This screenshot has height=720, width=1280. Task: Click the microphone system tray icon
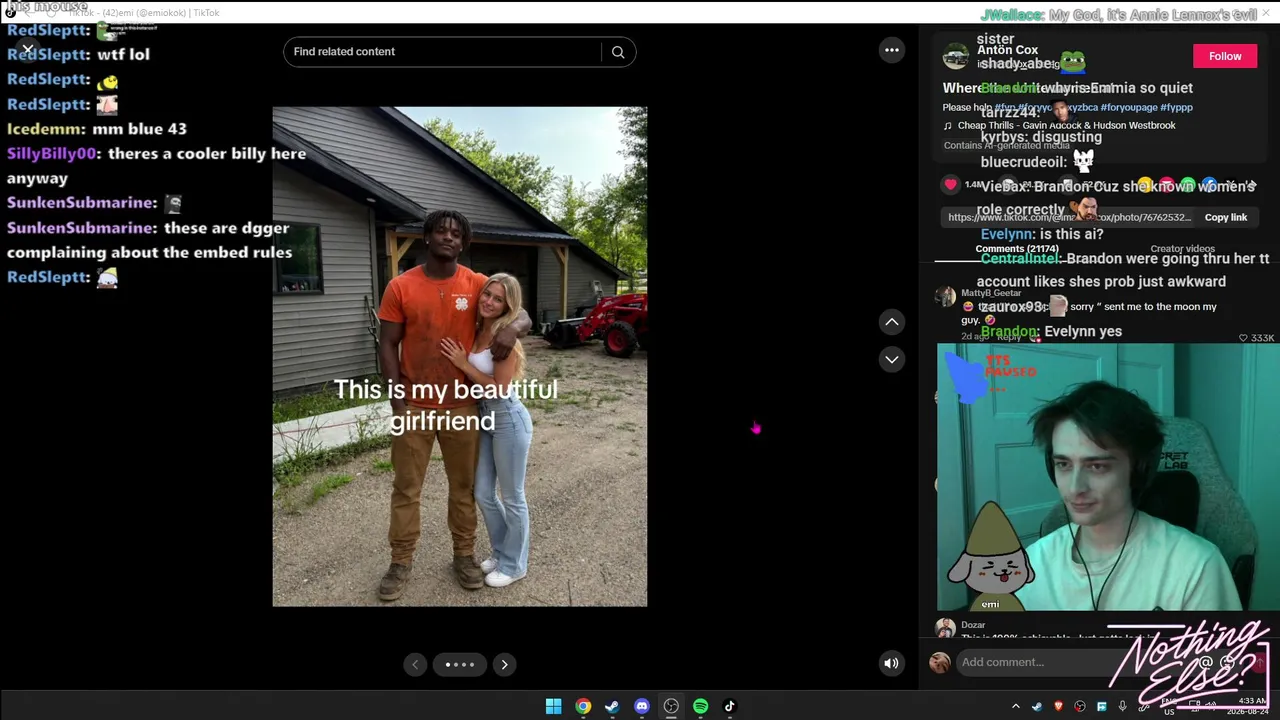[1122, 707]
